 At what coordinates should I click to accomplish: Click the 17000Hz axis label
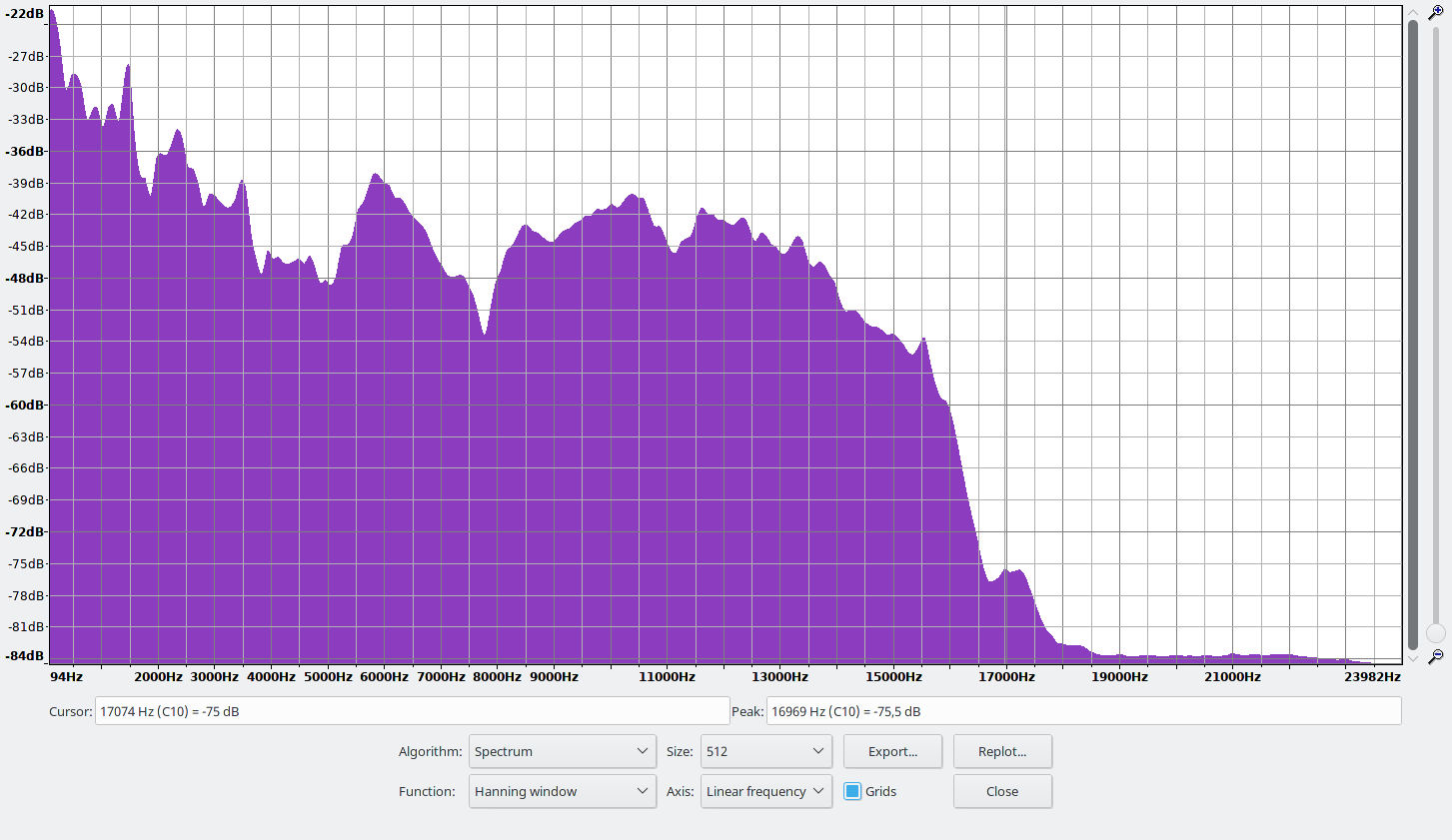[x=1006, y=676]
